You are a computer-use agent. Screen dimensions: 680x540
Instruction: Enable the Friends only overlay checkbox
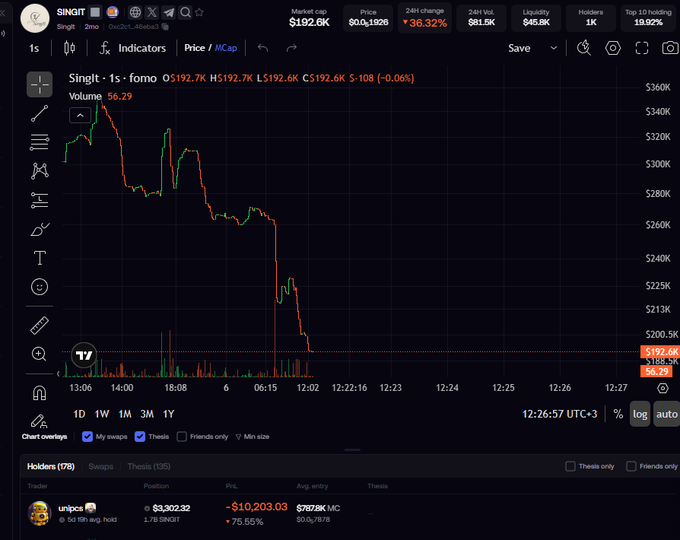point(182,437)
